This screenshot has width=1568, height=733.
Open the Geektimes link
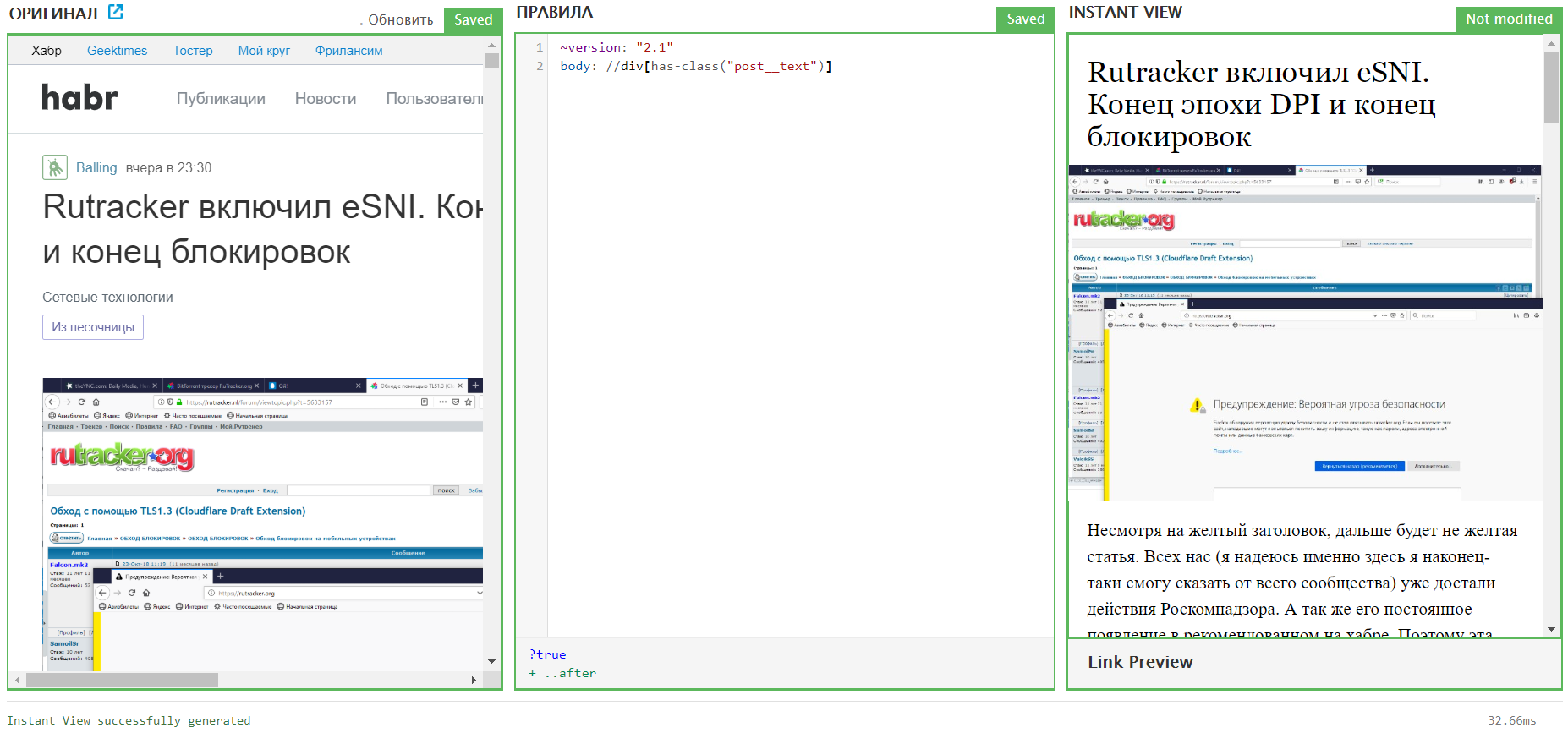[117, 51]
